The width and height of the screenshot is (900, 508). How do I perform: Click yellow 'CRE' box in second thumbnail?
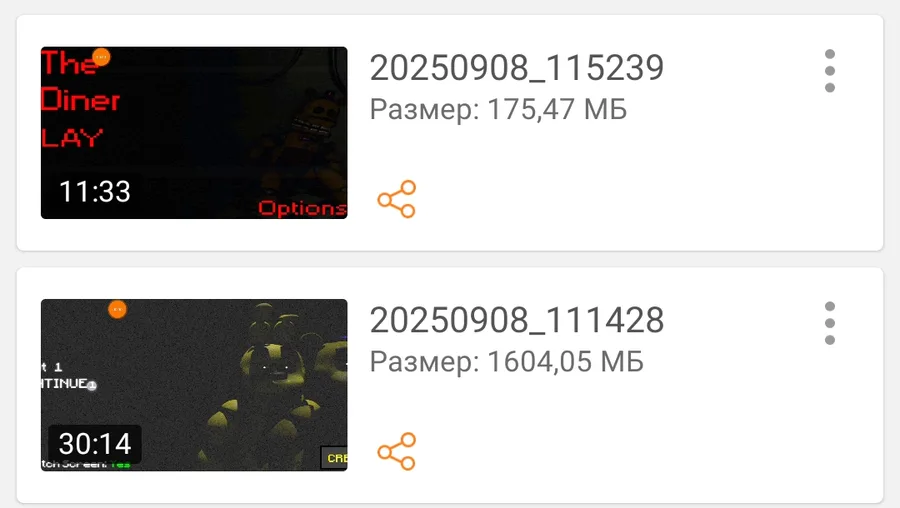tap(334, 458)
